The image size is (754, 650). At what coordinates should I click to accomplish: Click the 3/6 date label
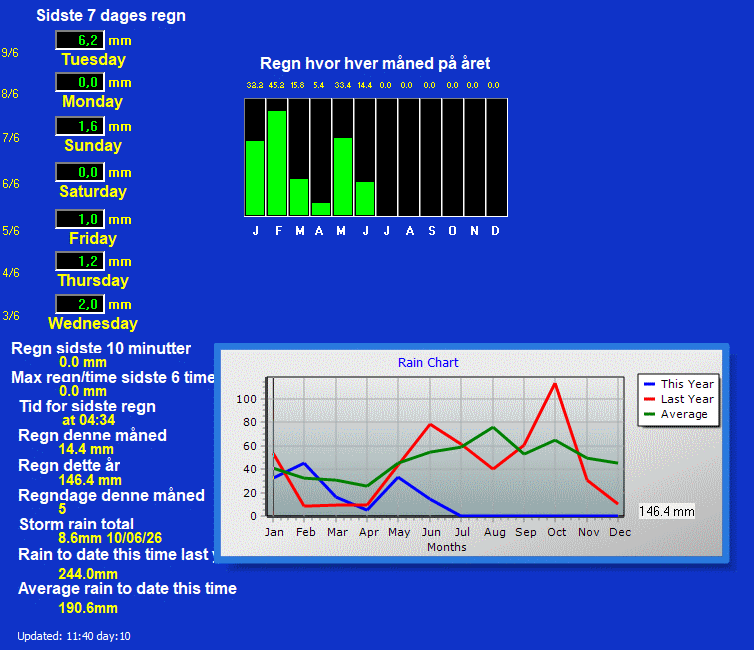11,316
